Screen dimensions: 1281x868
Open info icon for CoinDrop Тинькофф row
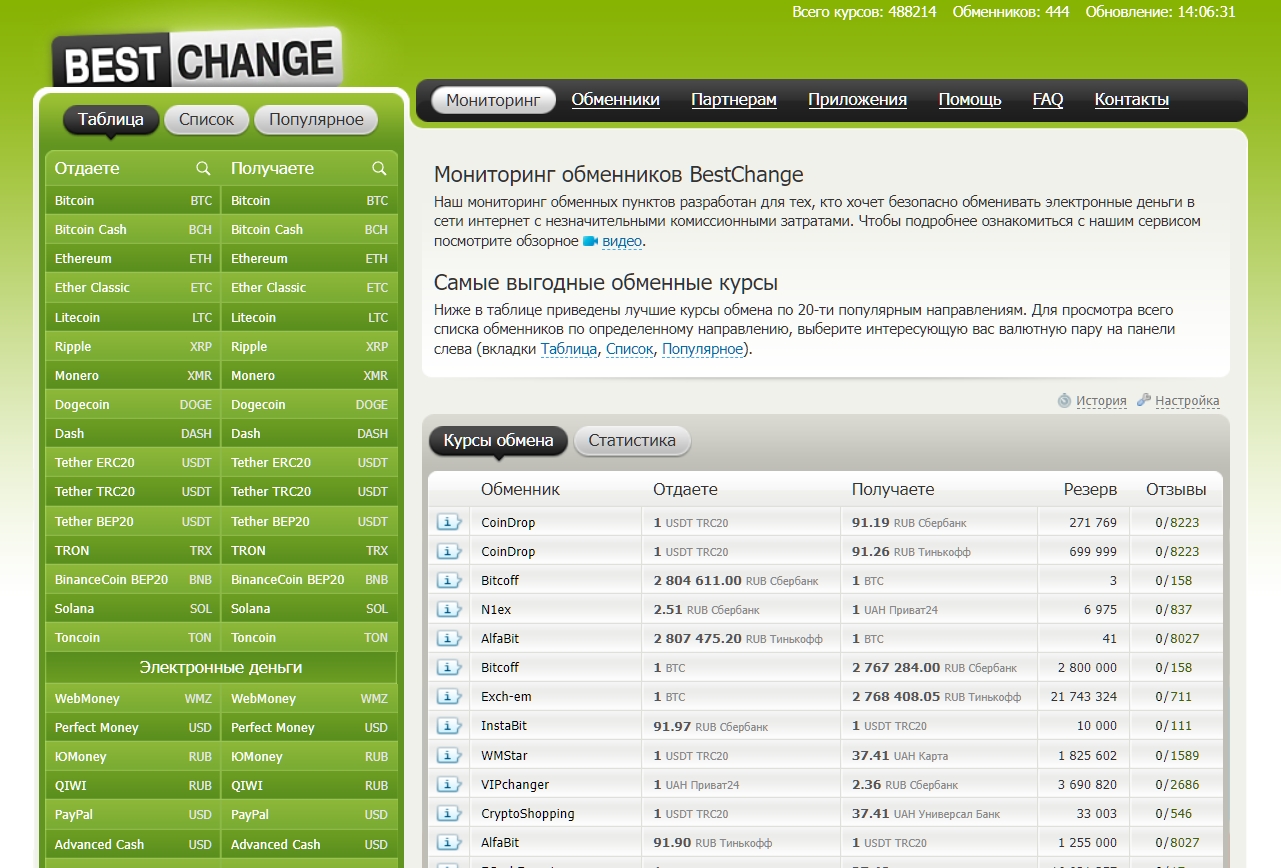tap(449, 551)
